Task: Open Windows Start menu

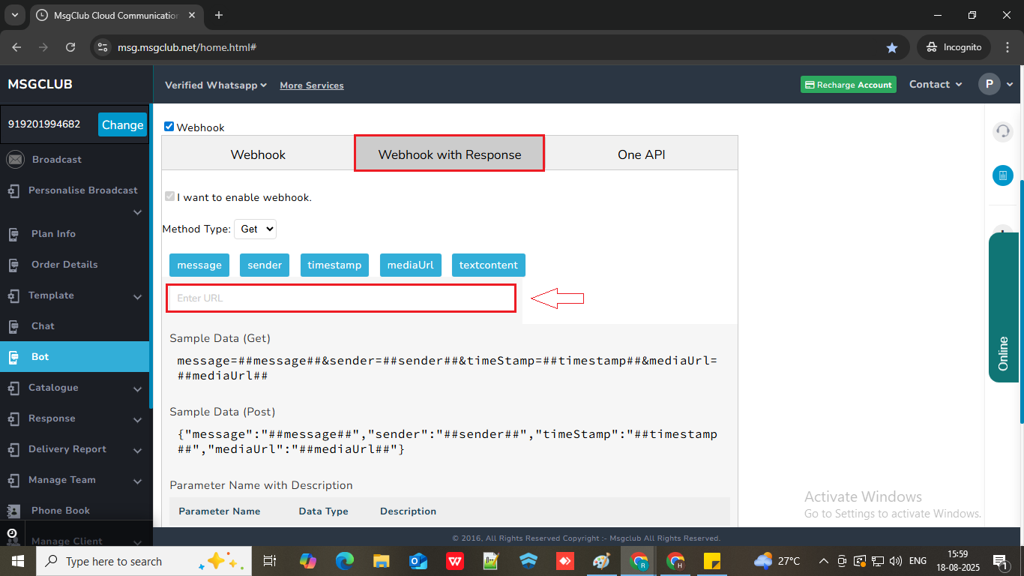Action: click(18, 561)
